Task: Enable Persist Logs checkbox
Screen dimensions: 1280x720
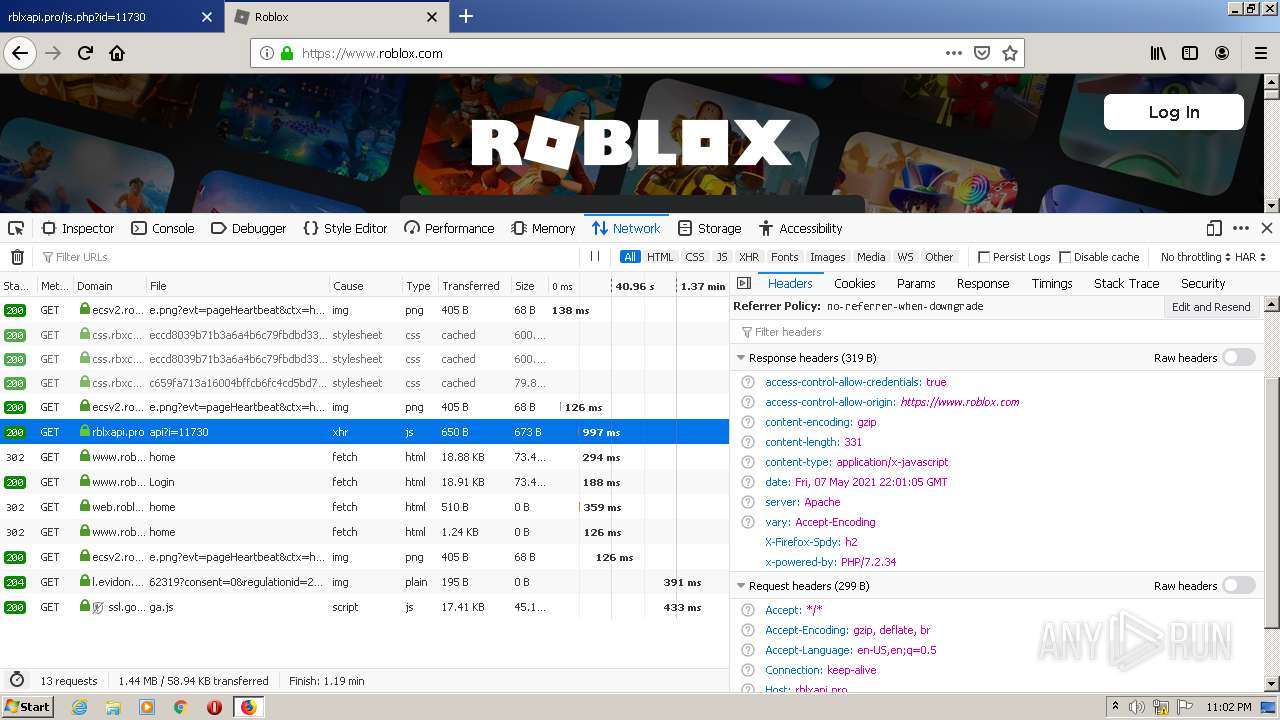Action: tap(984, 257)
